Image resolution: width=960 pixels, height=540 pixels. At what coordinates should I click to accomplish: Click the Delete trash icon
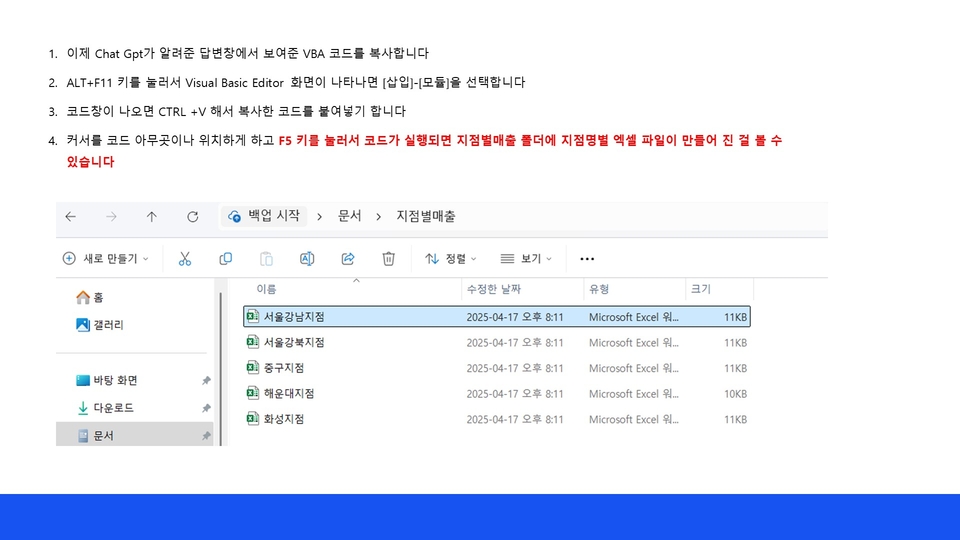pyautogui.click(x=388, y=259)
